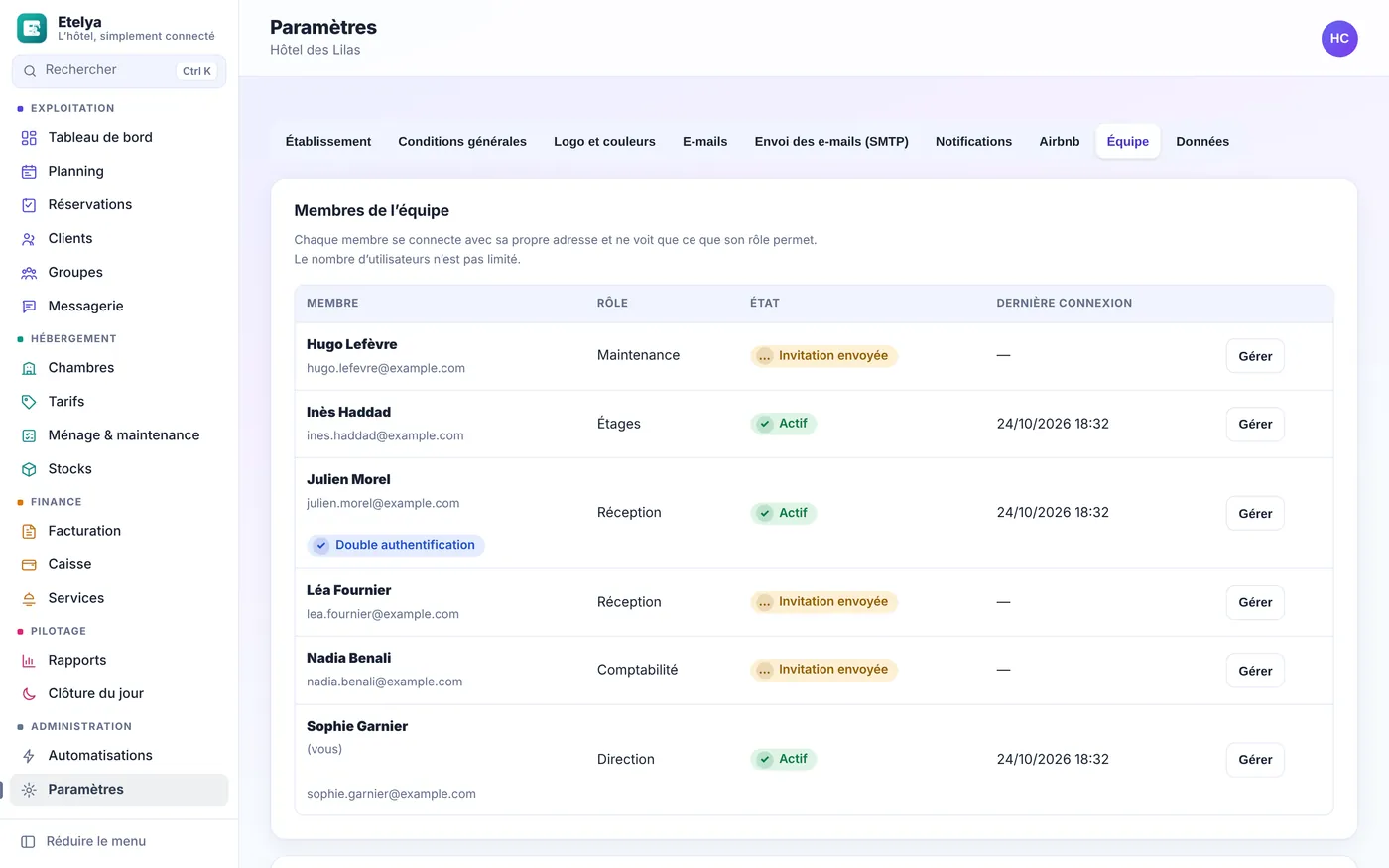Click Julien Morel's Double authentification badge
This screenshot has height=868, width=1389.
pos(396,545)
